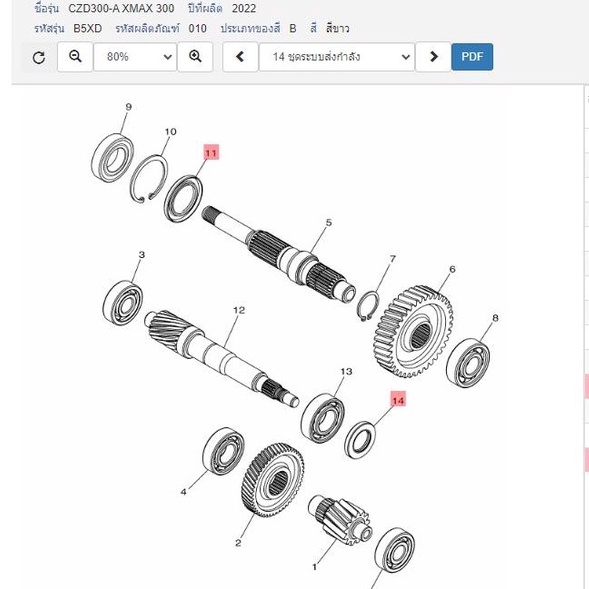Click part number 9 bearing label
This screenshot has height=589, width=589.
(128, 107)
